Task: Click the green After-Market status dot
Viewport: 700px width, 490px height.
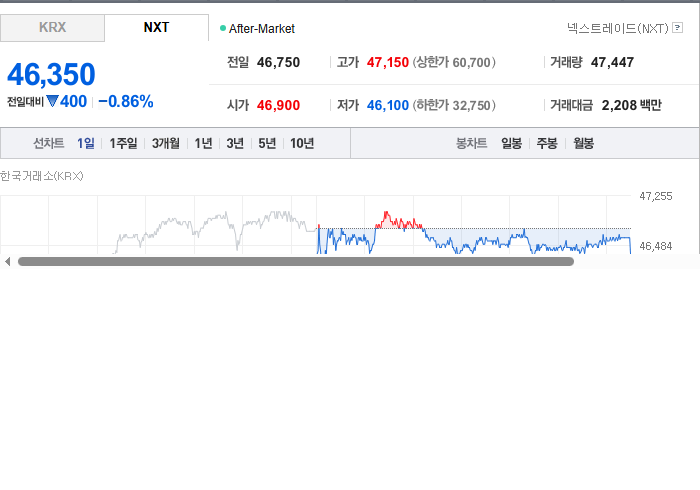Action: click(x=223, y=28)
